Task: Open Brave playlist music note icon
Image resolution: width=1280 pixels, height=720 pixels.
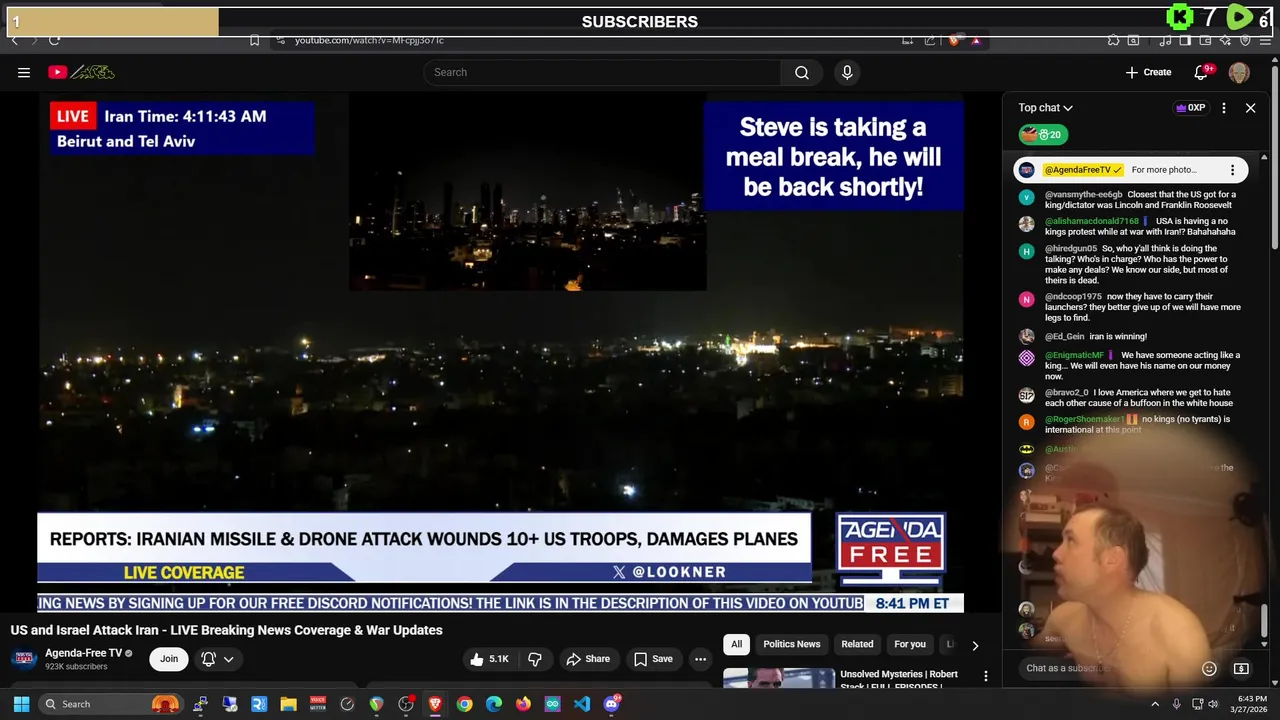Action: point(1165,41)
